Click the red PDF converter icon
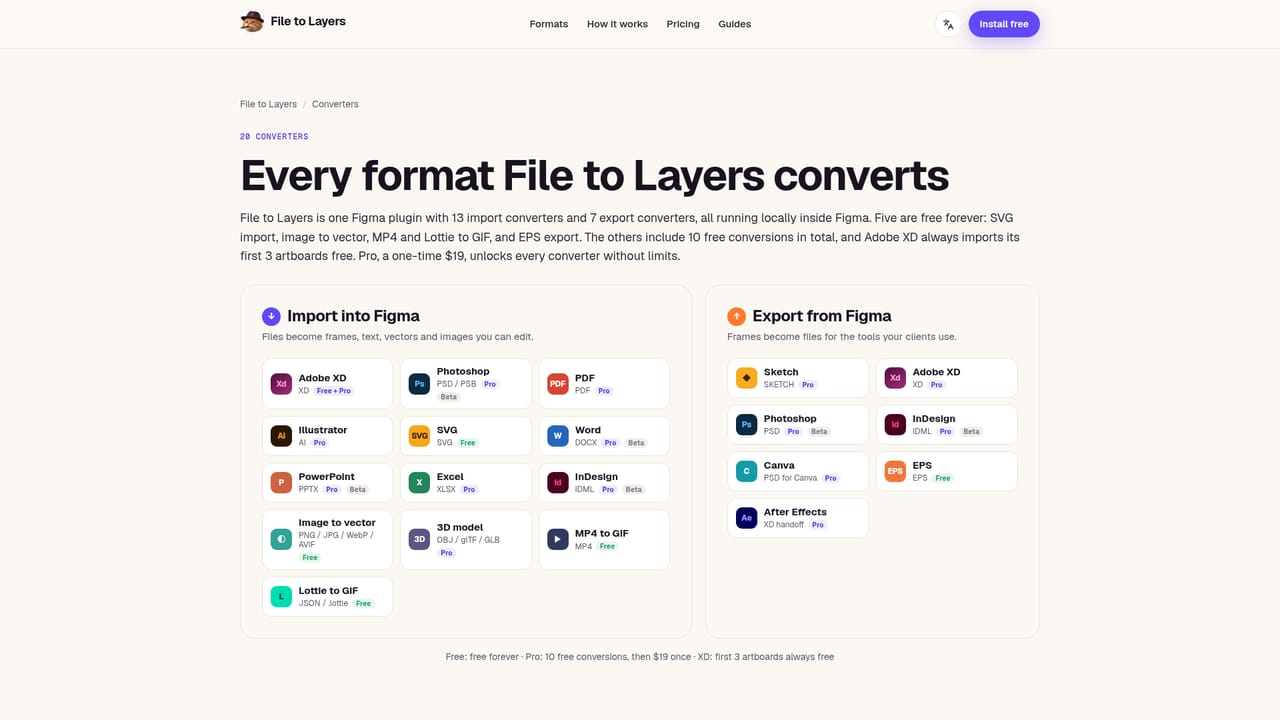This screenshot has height=720, width=1280. point(558,384)
